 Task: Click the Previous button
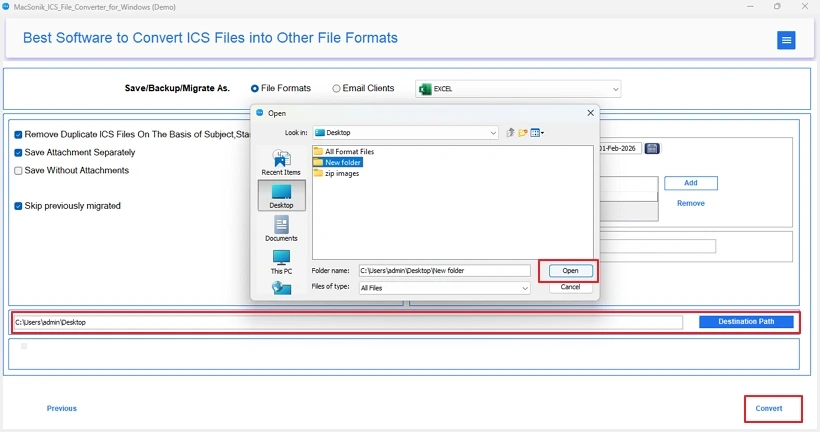pos(62,408)
